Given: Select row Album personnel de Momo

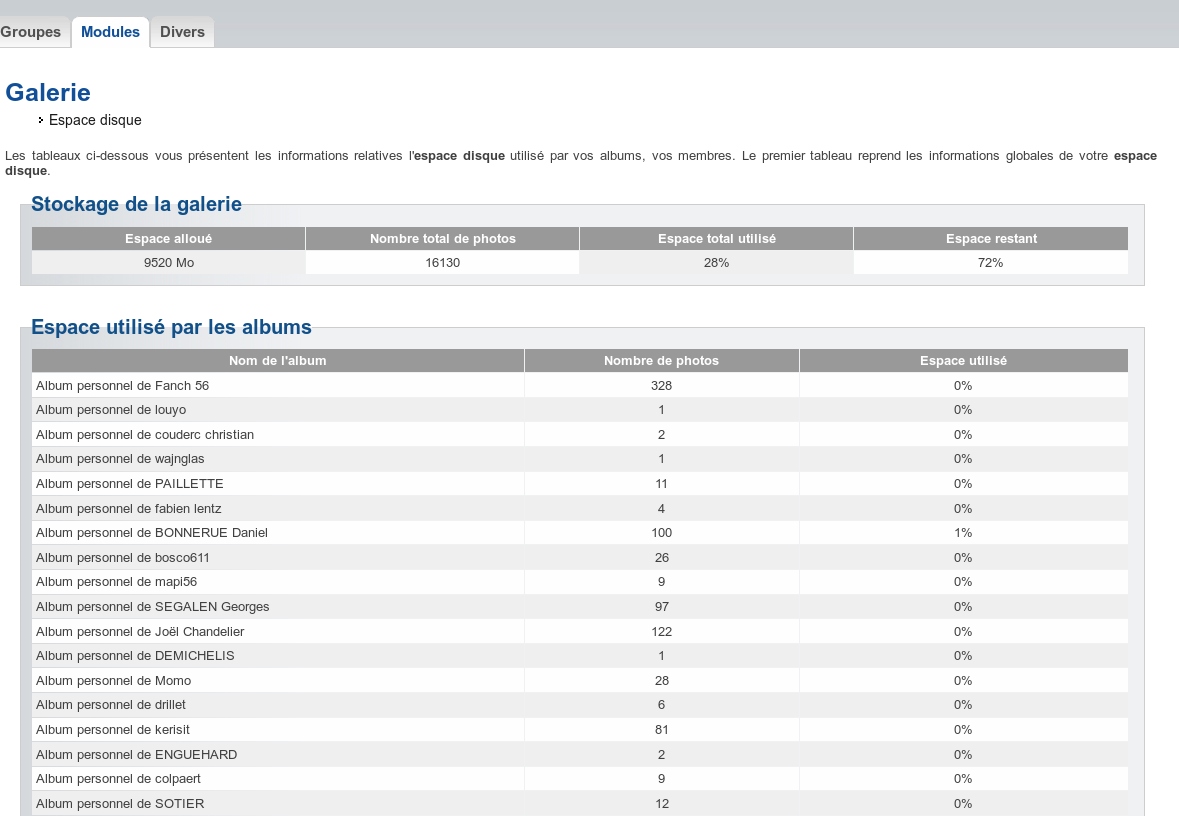Looking at the screenshot, I should point(580,681).
